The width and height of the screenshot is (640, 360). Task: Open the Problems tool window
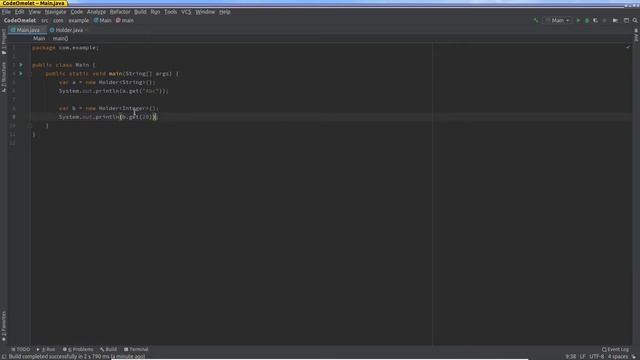(x=78, y=349)
